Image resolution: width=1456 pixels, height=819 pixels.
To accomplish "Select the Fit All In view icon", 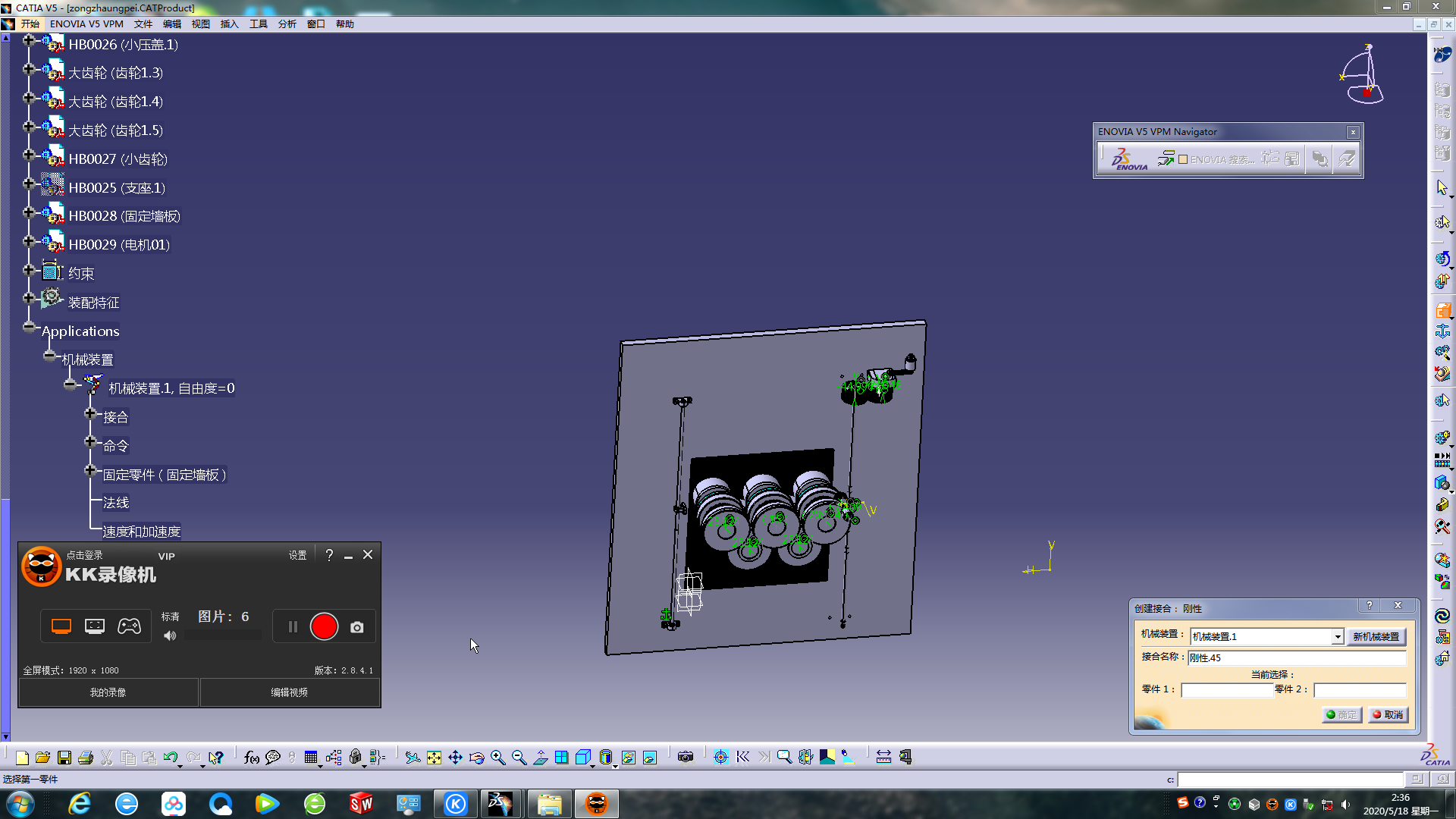I will pos(434,757).
